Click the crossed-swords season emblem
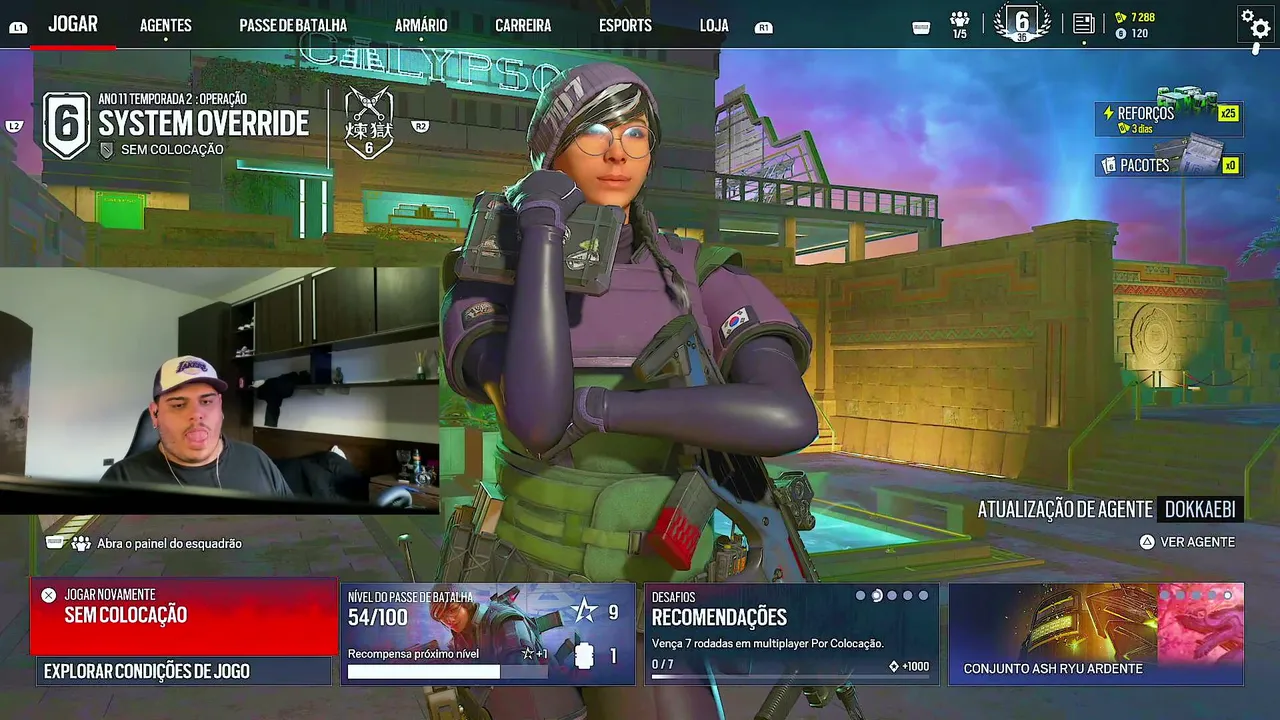Screen dimensions: 1280x720 pyautogui.click(x=369, y=123)
